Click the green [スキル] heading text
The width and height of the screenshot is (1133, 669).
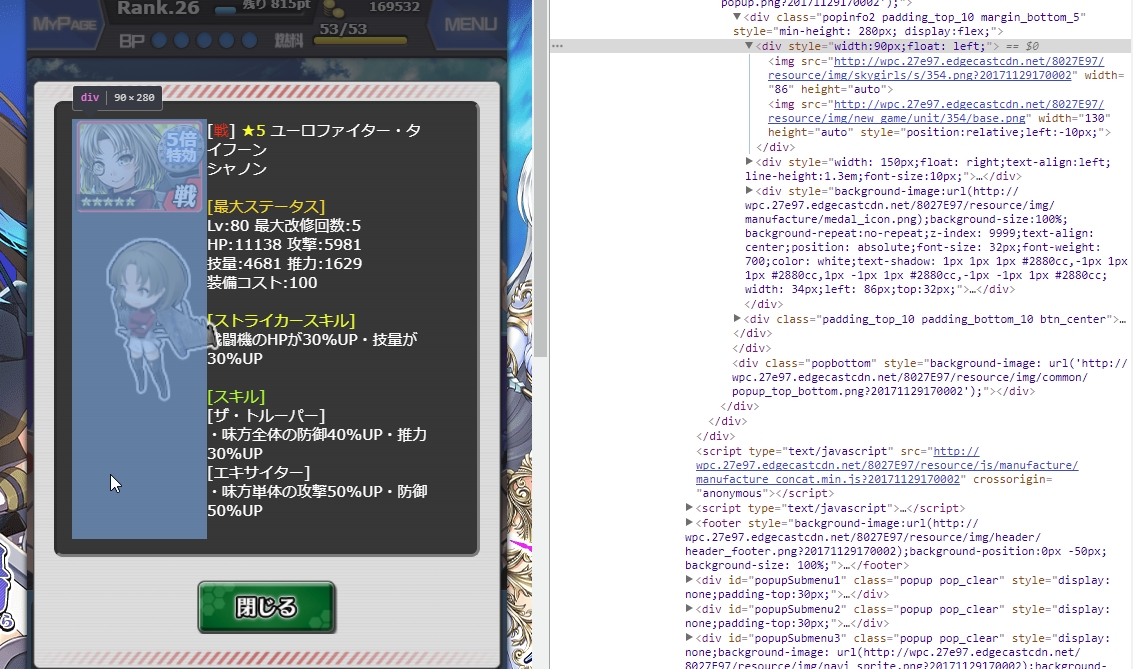click(x=236, y=397)
